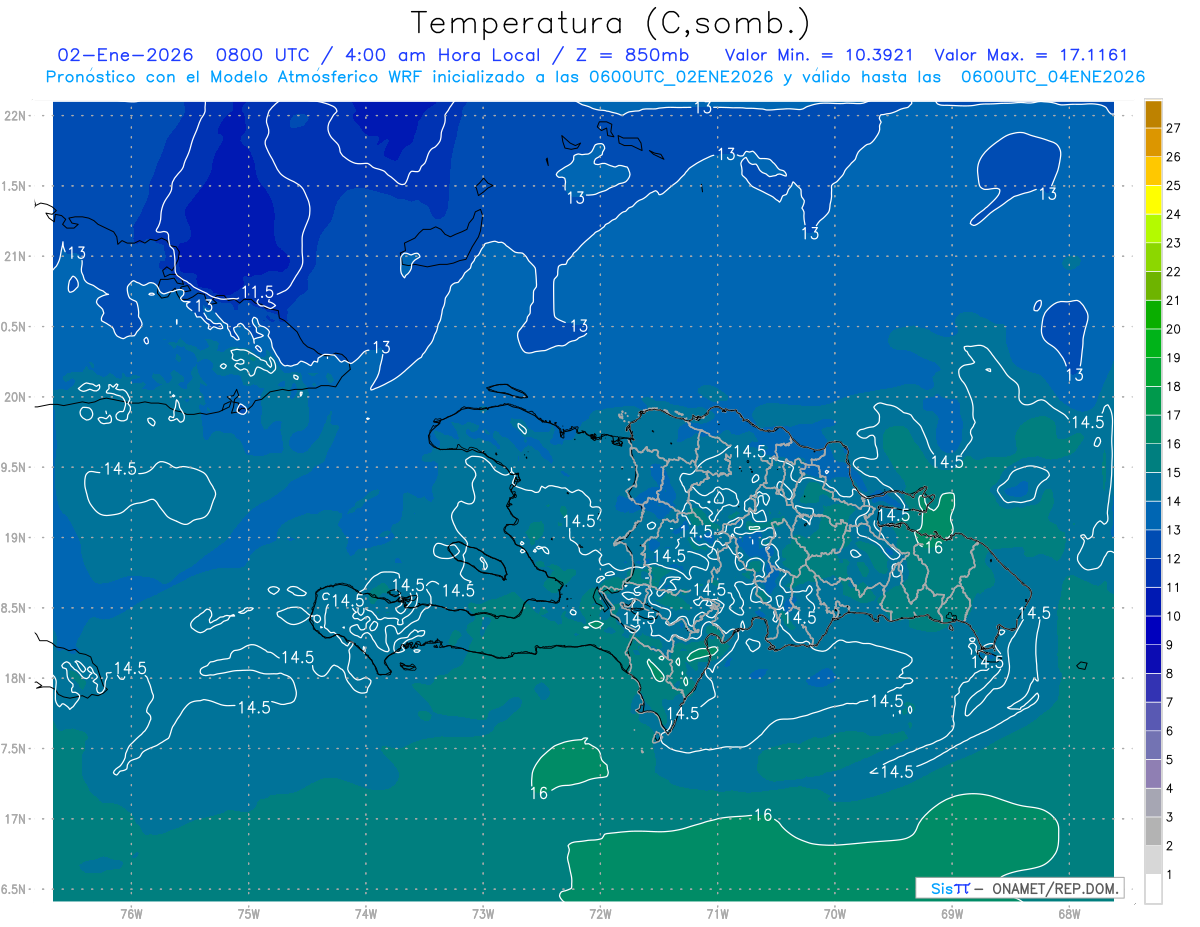Click the '8' color scale label
Viewport: 1200px width, 927px height.
pos(1170,674)
